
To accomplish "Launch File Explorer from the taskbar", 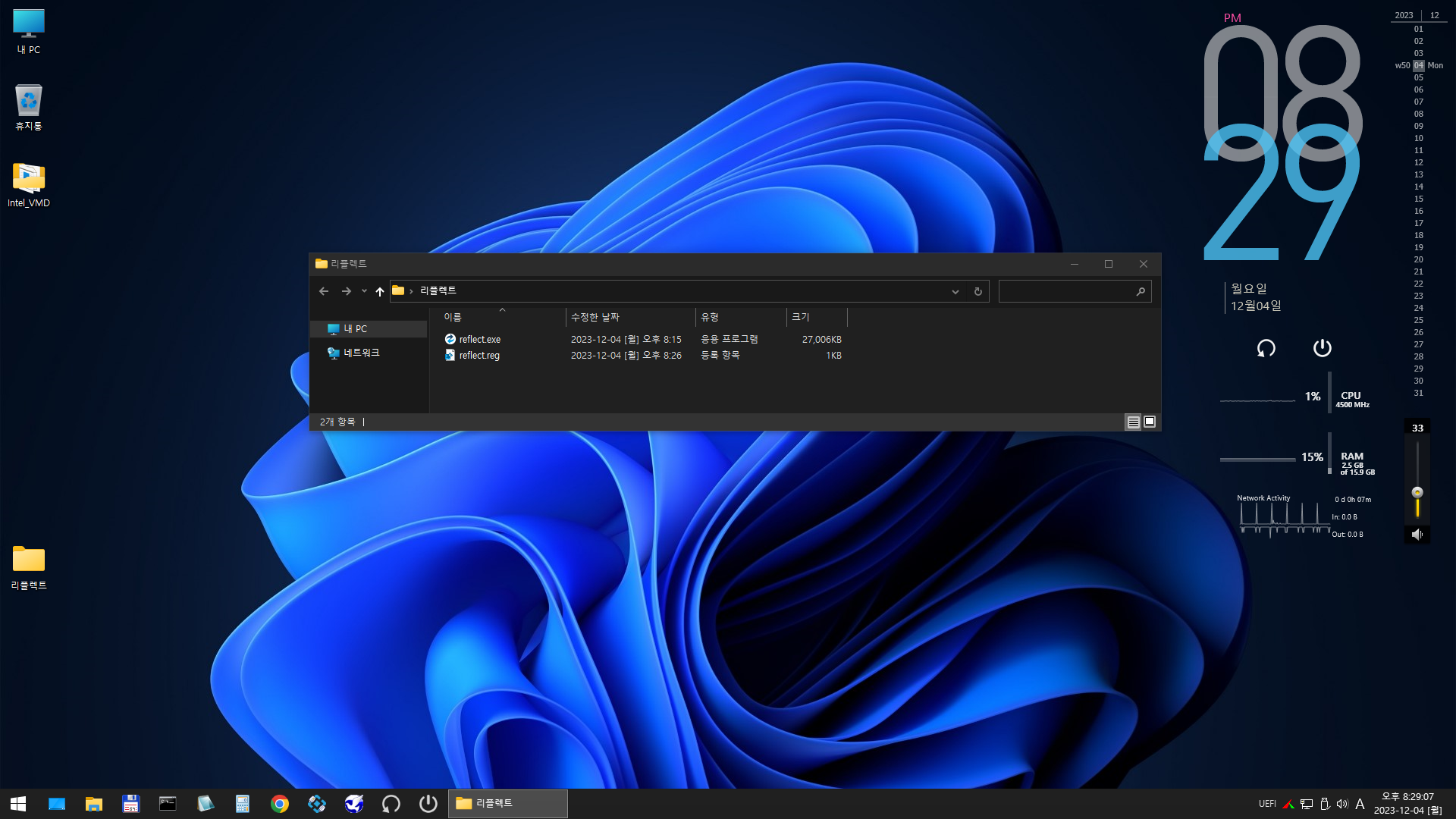I will pos(94,804).
